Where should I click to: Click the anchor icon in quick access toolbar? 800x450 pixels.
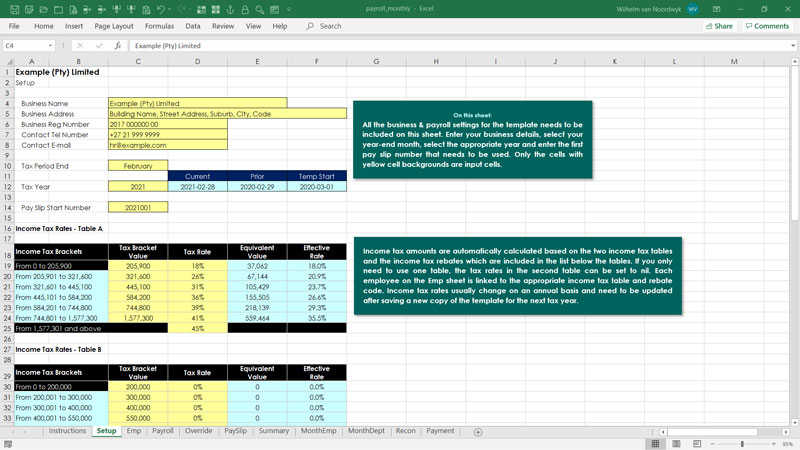(x=230, y=9)
